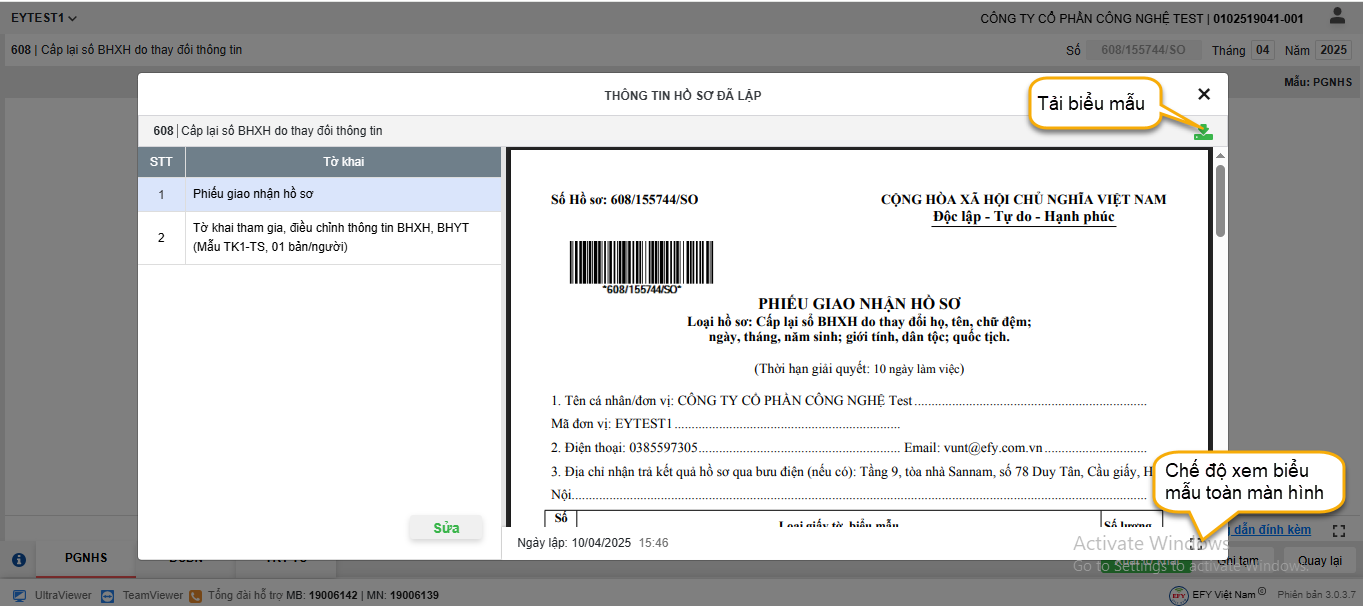Viewport: 1363px width, 606px height.
Task: Close the 'Thông tin hồ sơ đã lập' dialog
Action: tap(1204, 94)
